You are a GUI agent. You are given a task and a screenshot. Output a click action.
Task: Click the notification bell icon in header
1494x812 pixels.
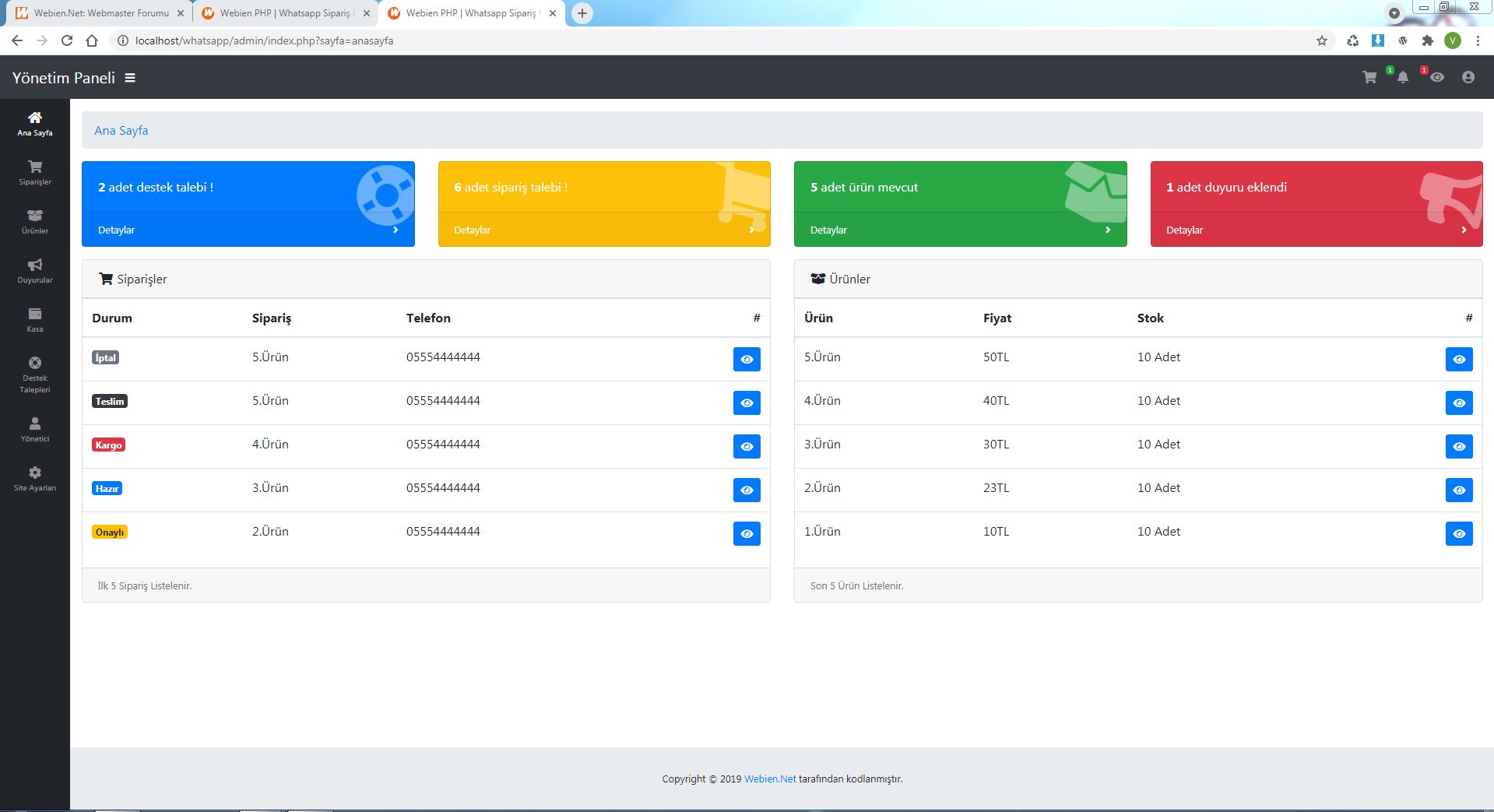click(1402, 78)
